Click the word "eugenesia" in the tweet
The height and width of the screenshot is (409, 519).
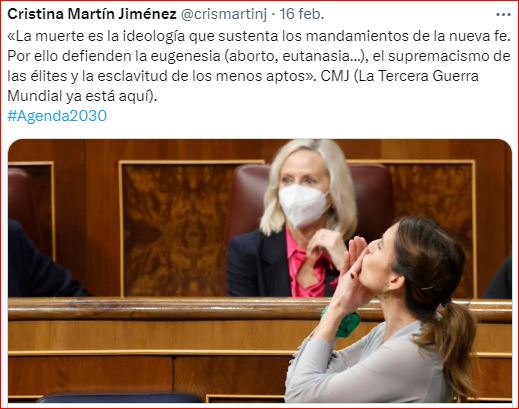[185, 56]
